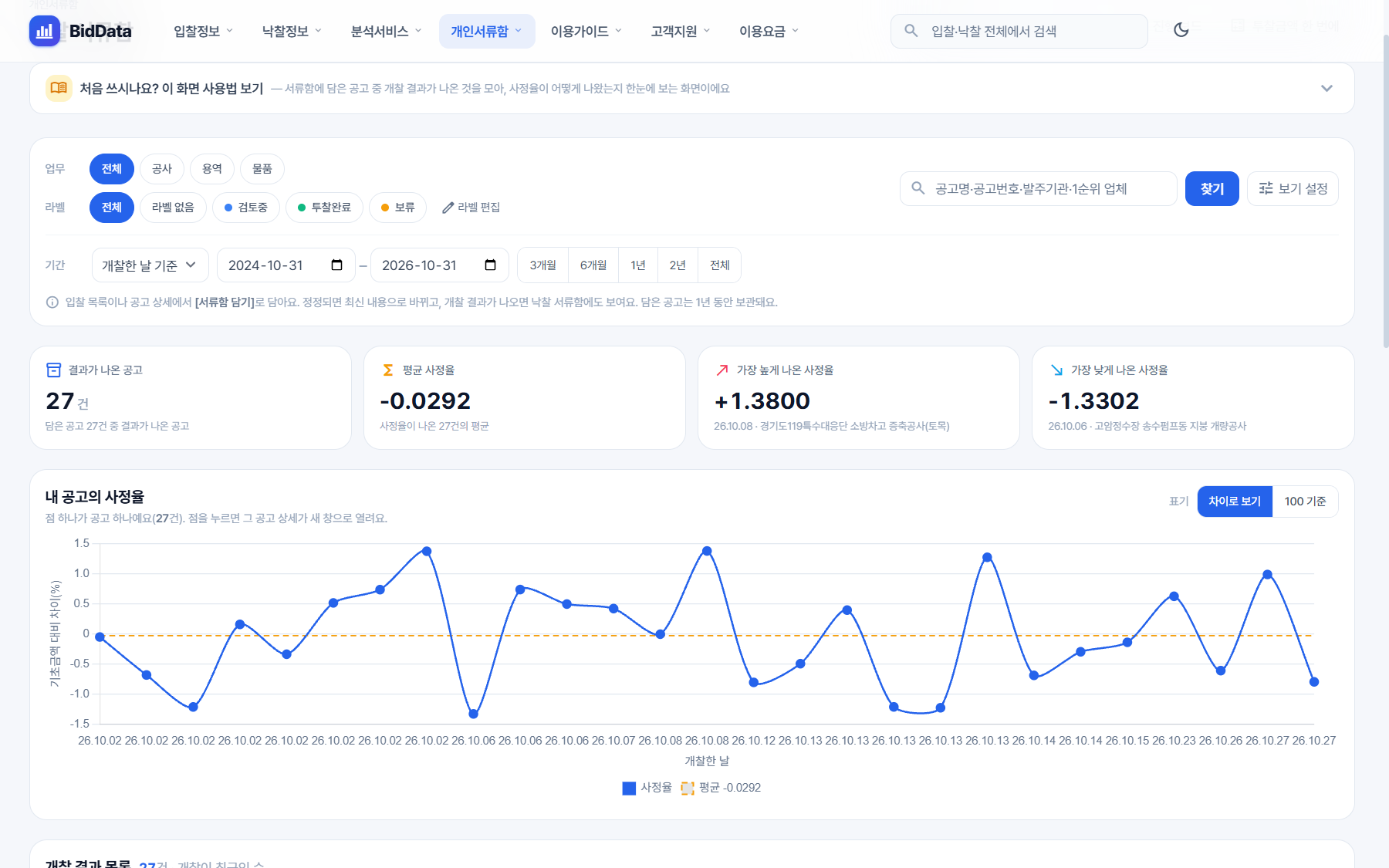Select the 차이로 보기 display button
The width and height of the screenshot is (1389, 868).
[x=1235, y=502]
